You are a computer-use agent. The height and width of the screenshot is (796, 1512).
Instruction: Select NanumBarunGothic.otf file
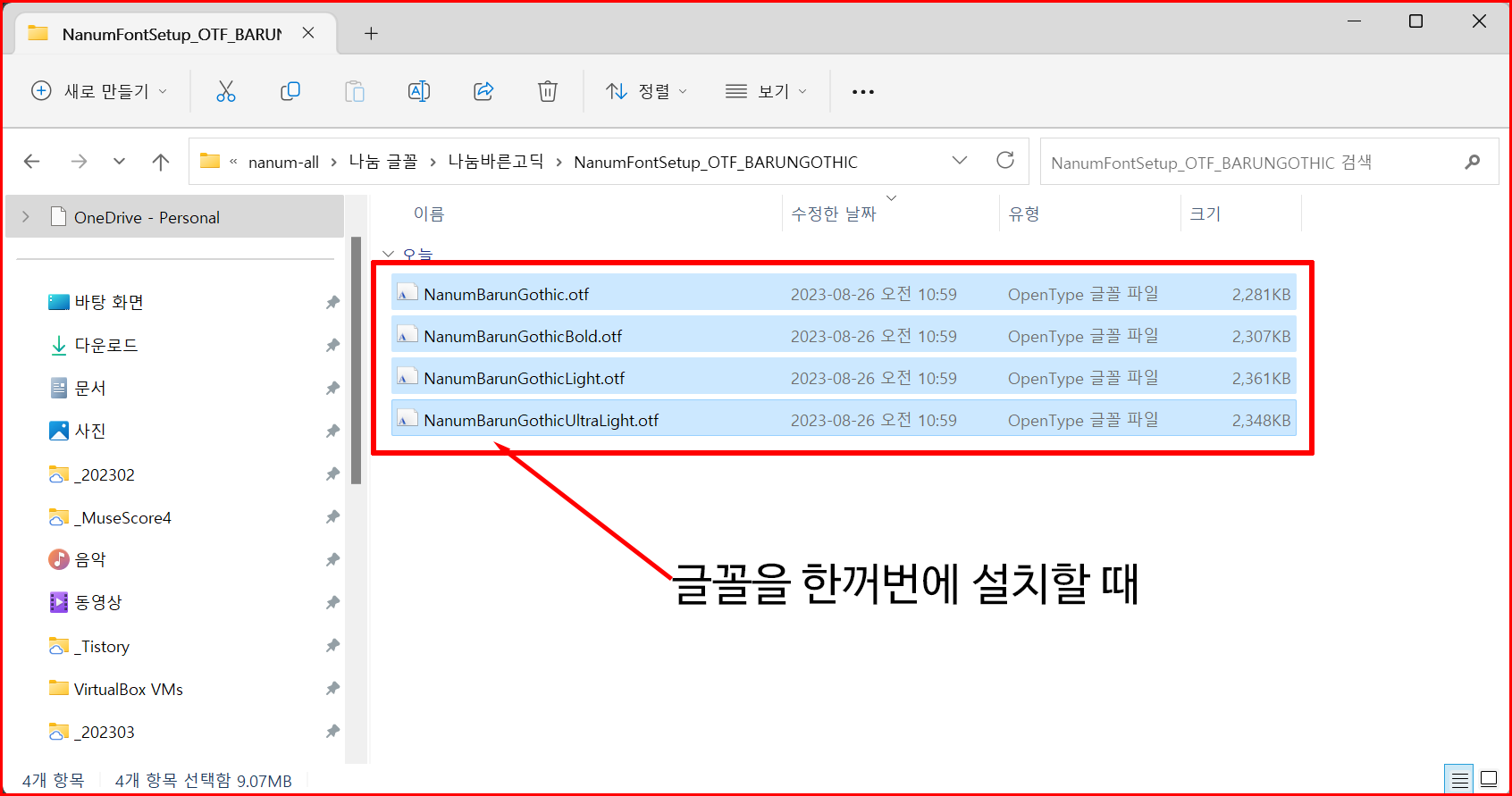click(x=844, y=294)
